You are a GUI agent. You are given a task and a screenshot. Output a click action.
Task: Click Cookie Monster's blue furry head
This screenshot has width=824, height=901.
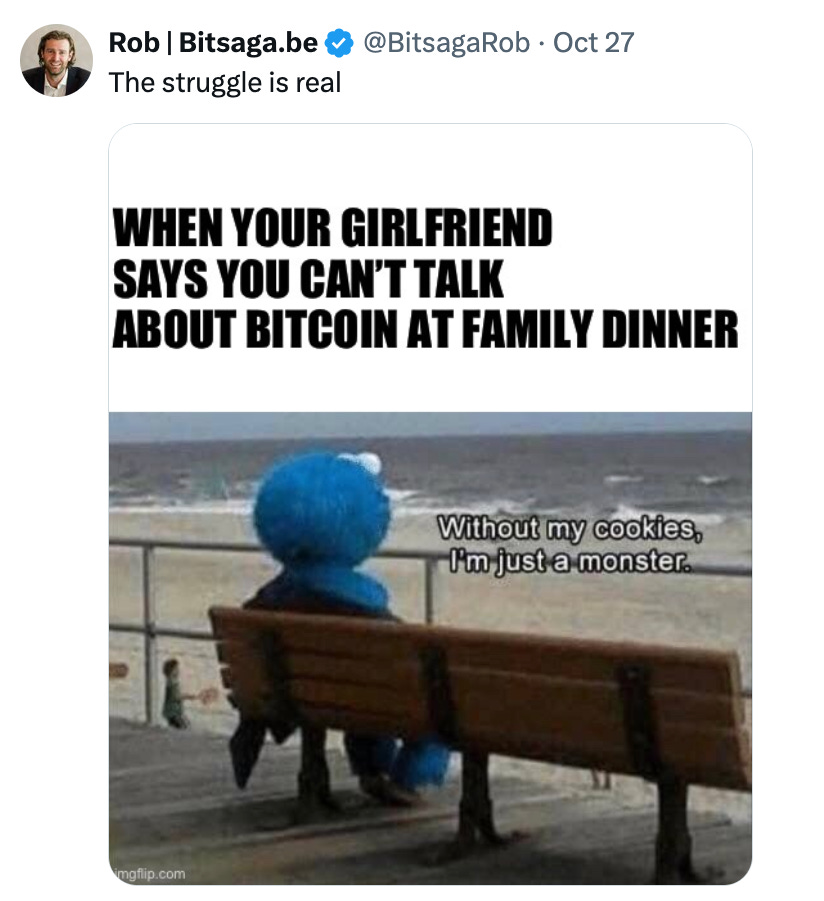[320, 509]
